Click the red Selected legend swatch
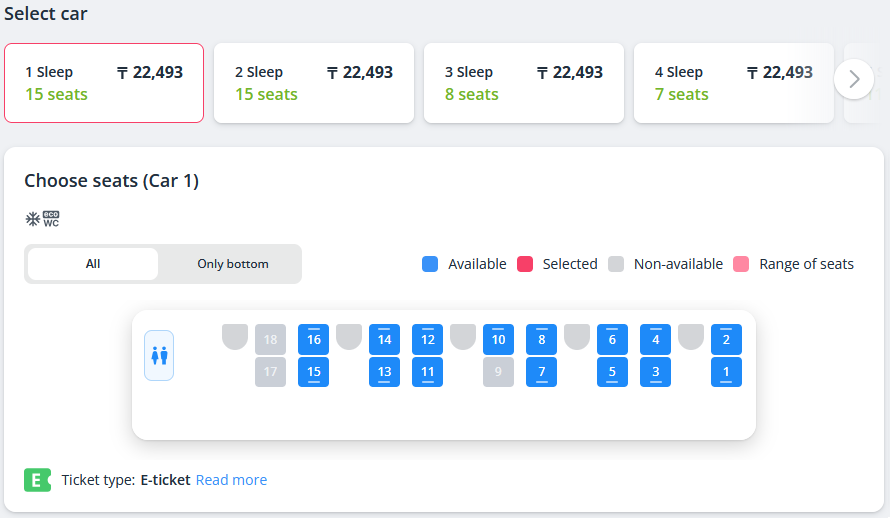This screenshot has width=890, height=518. coord(525,264)
